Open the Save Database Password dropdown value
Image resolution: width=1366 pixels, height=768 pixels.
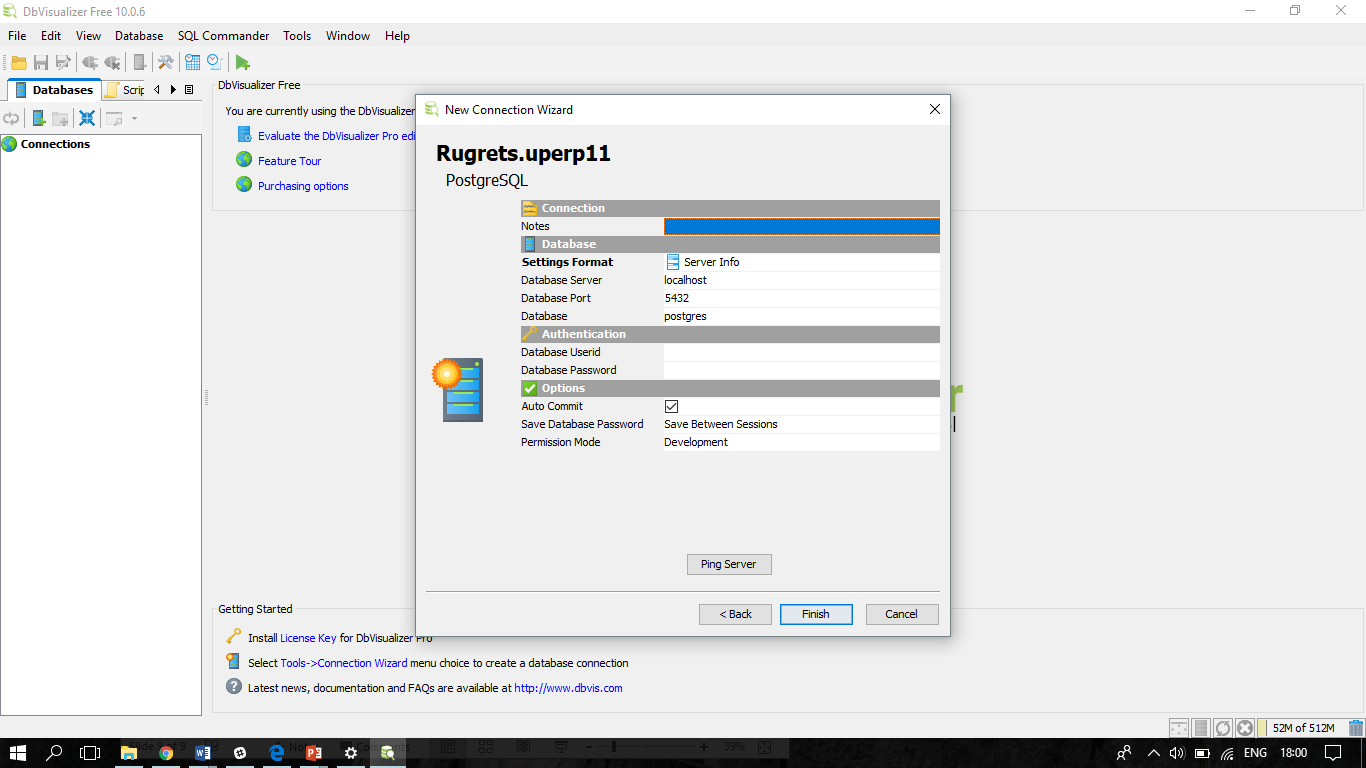pos(802,424)
